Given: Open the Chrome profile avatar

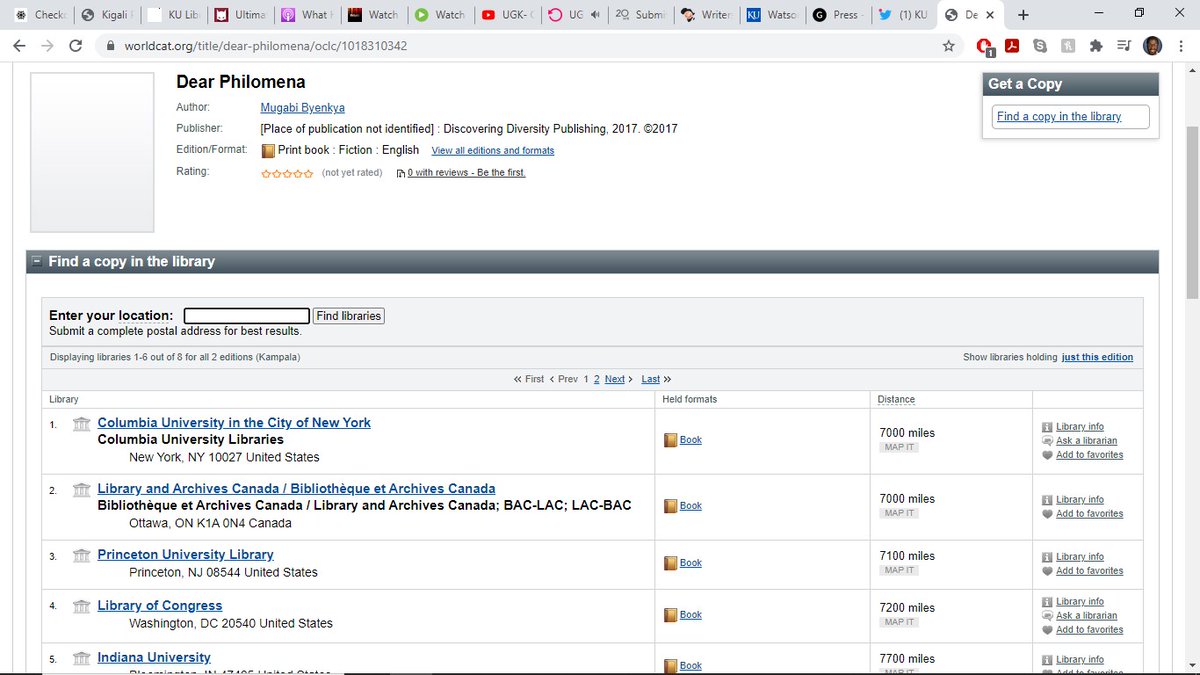Looking at the screenshot, I should tap(1151, 46).
